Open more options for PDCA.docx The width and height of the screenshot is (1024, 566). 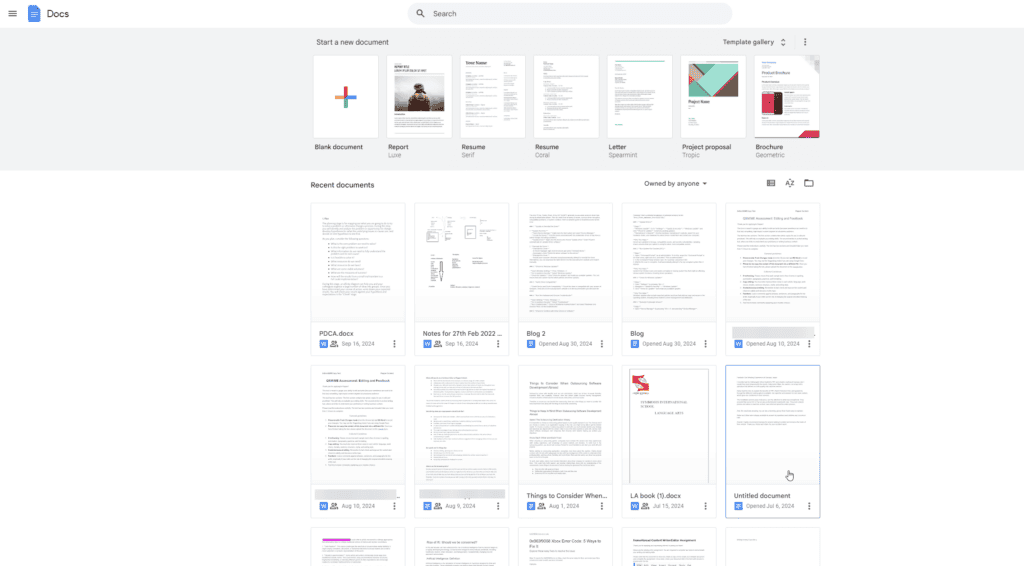click(x=394, y=344)
